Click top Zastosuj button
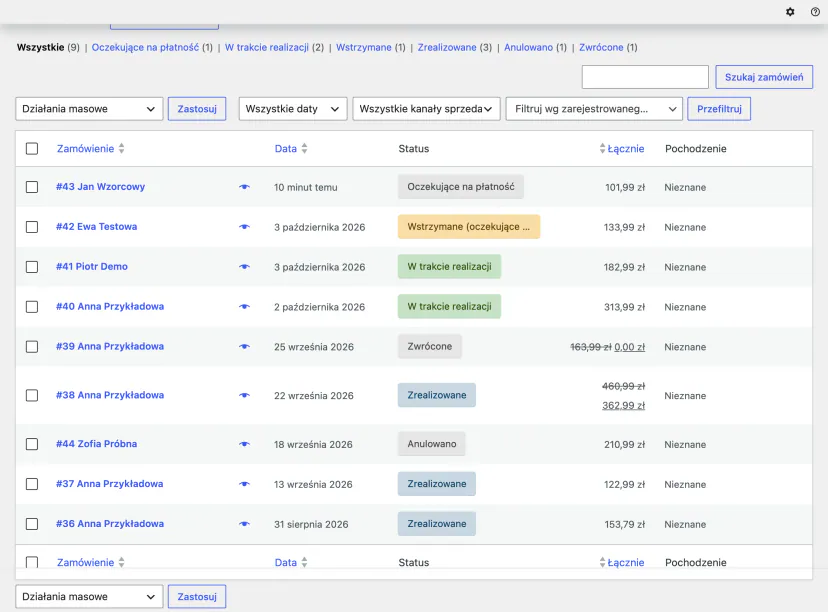 [x=197, y=109]
